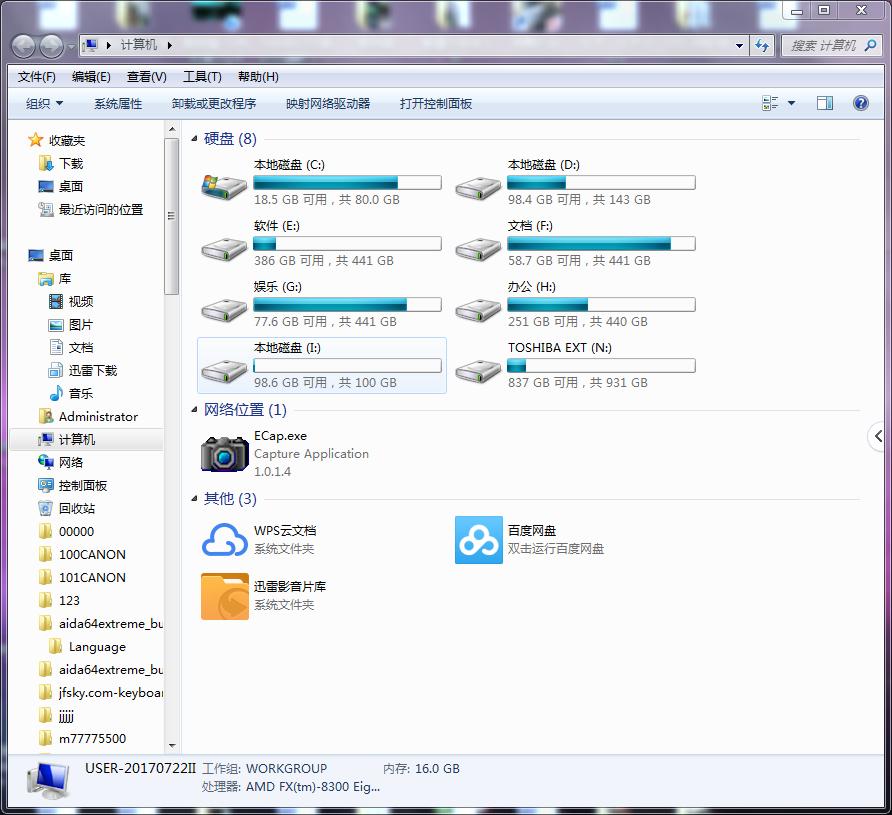Viewport: 892px width, 815px height.
Task: Open 最近访问的位置 in sidebar
Action: pos(101,209)
